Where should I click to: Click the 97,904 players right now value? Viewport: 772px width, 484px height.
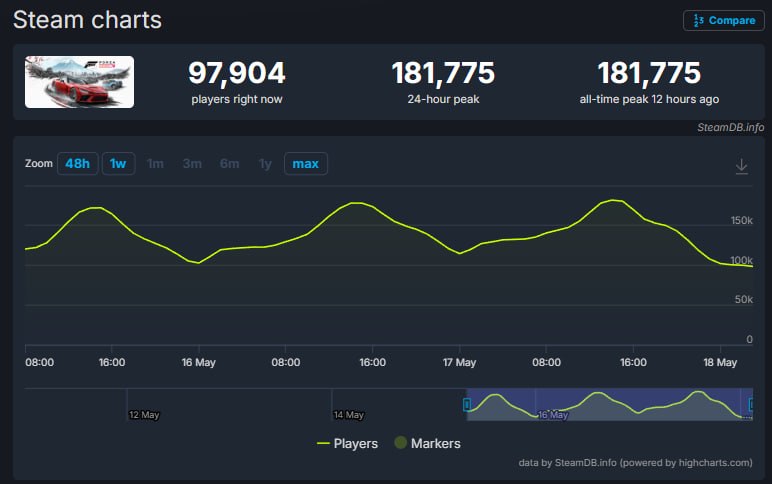click(236, 73)
